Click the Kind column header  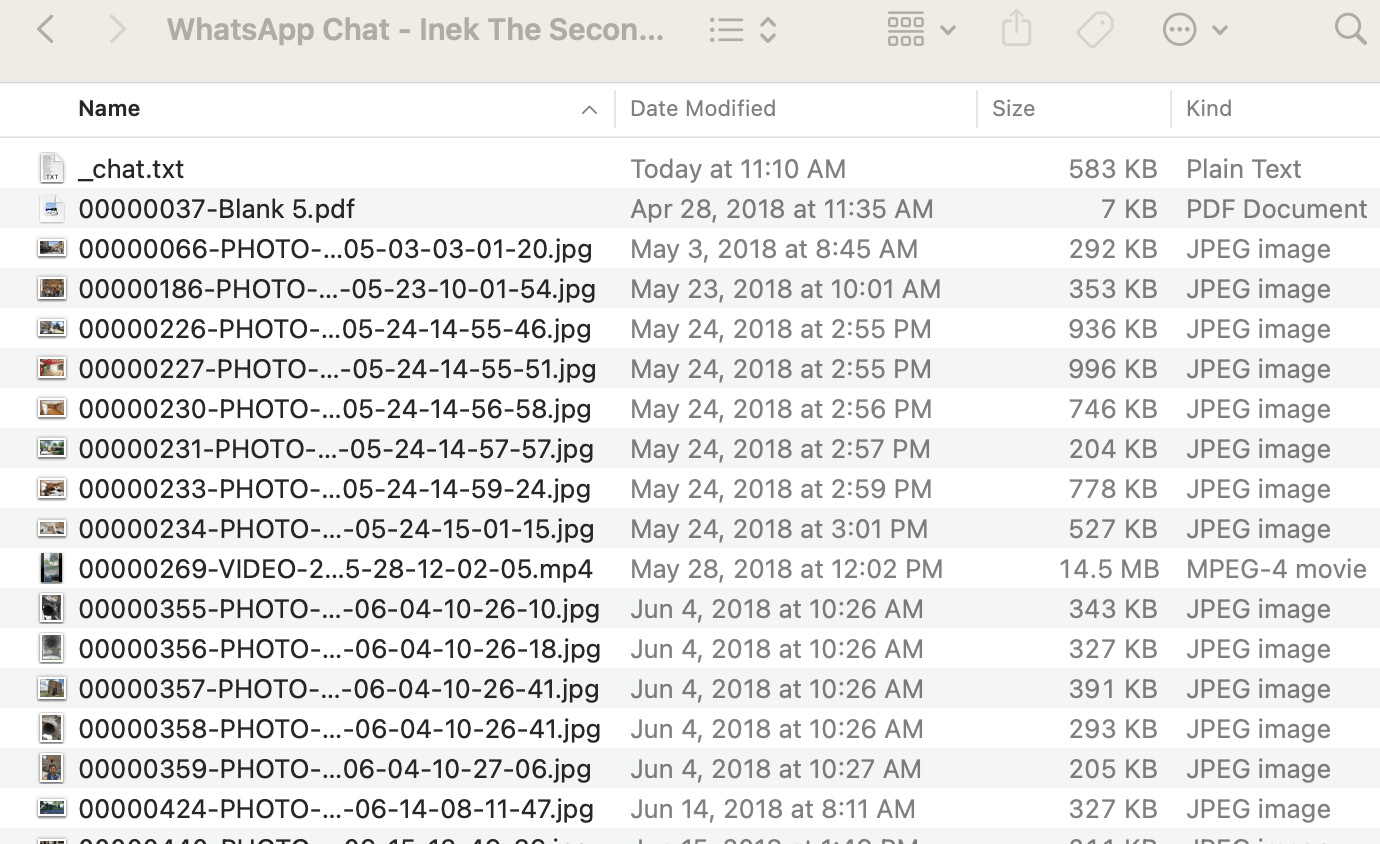pos(1209,108)
